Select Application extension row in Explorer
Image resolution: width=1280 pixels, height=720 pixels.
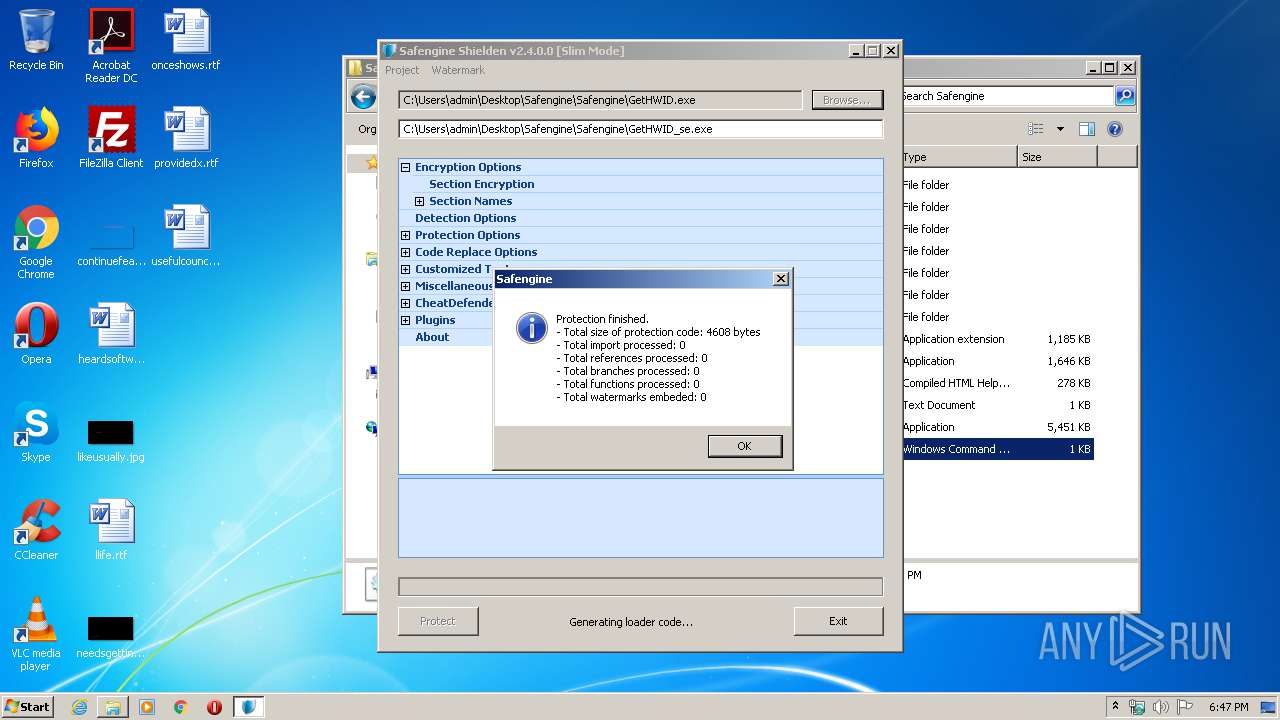coord(997,339)
